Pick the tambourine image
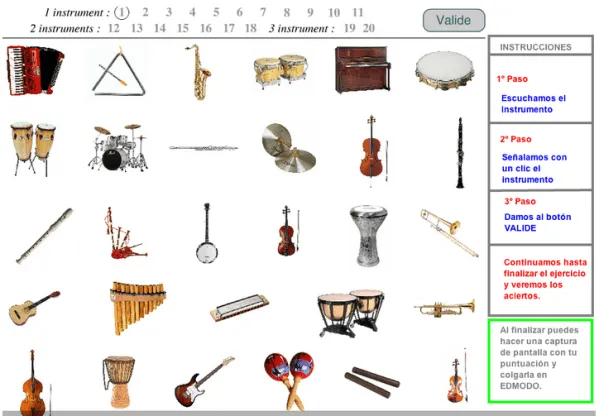This screenshot has height=416, width=599. [445, 71]
